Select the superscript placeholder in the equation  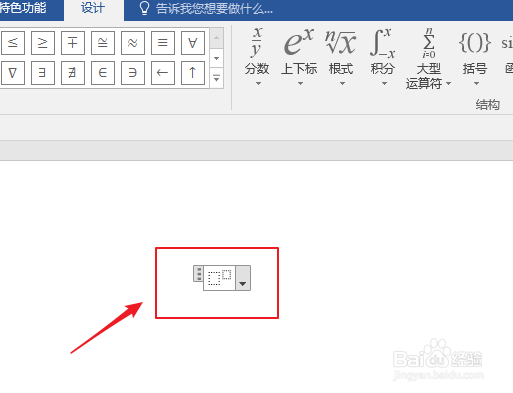click(x=227, y=274)
